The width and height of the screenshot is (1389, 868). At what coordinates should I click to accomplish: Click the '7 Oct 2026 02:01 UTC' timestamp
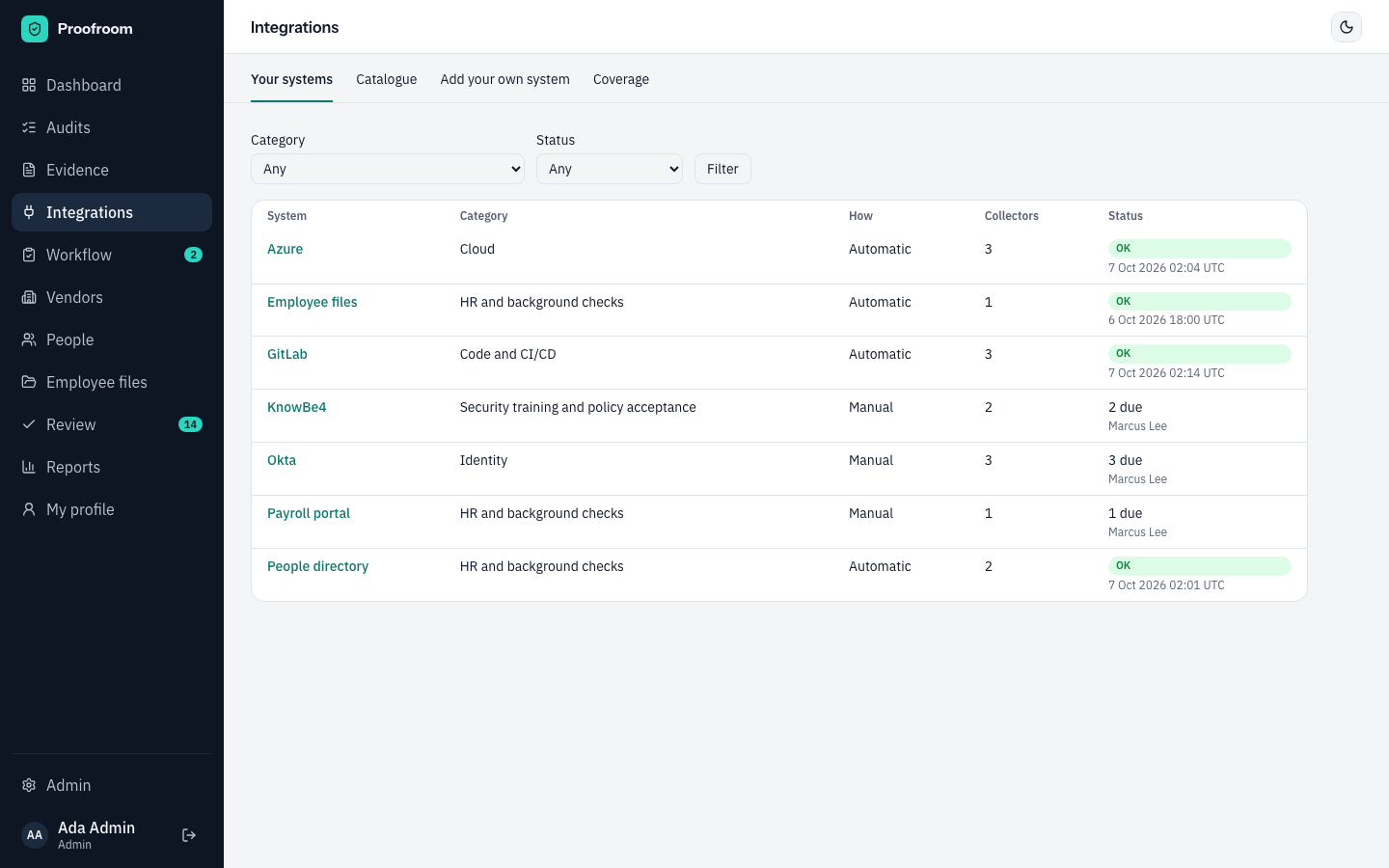click(1166, 585)
